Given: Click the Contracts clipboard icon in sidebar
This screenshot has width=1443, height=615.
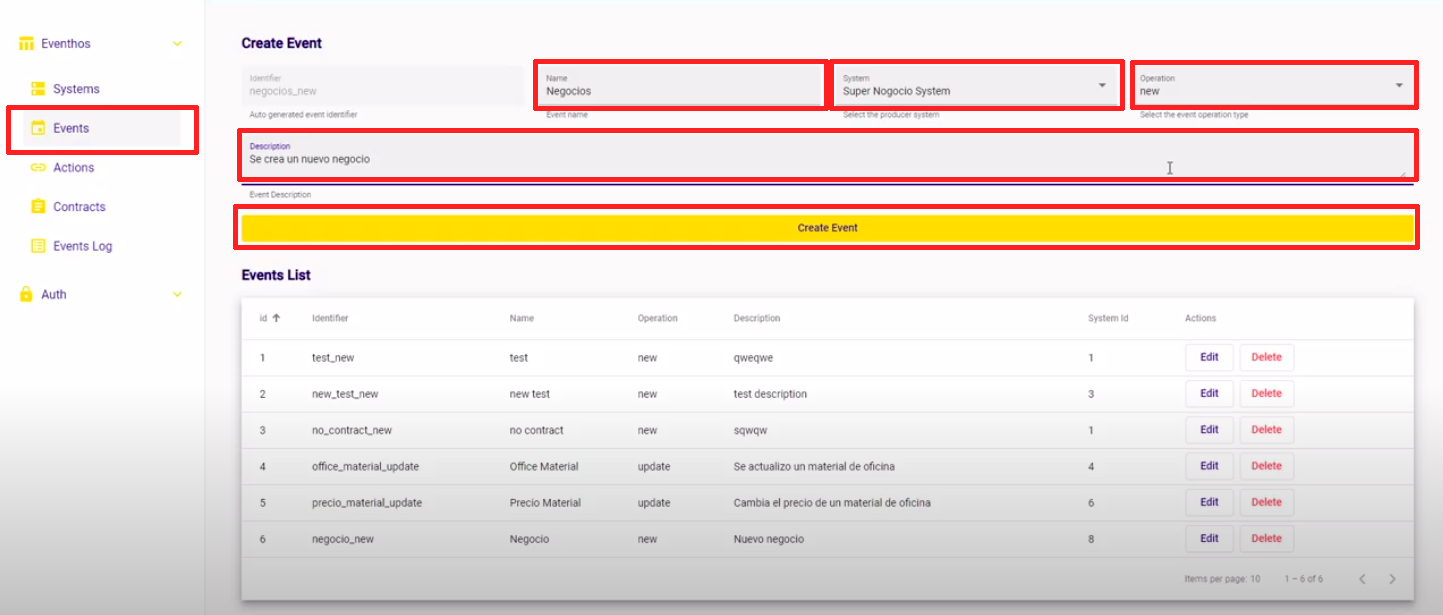Looking at the screenshot, I should tap(38, 207).
